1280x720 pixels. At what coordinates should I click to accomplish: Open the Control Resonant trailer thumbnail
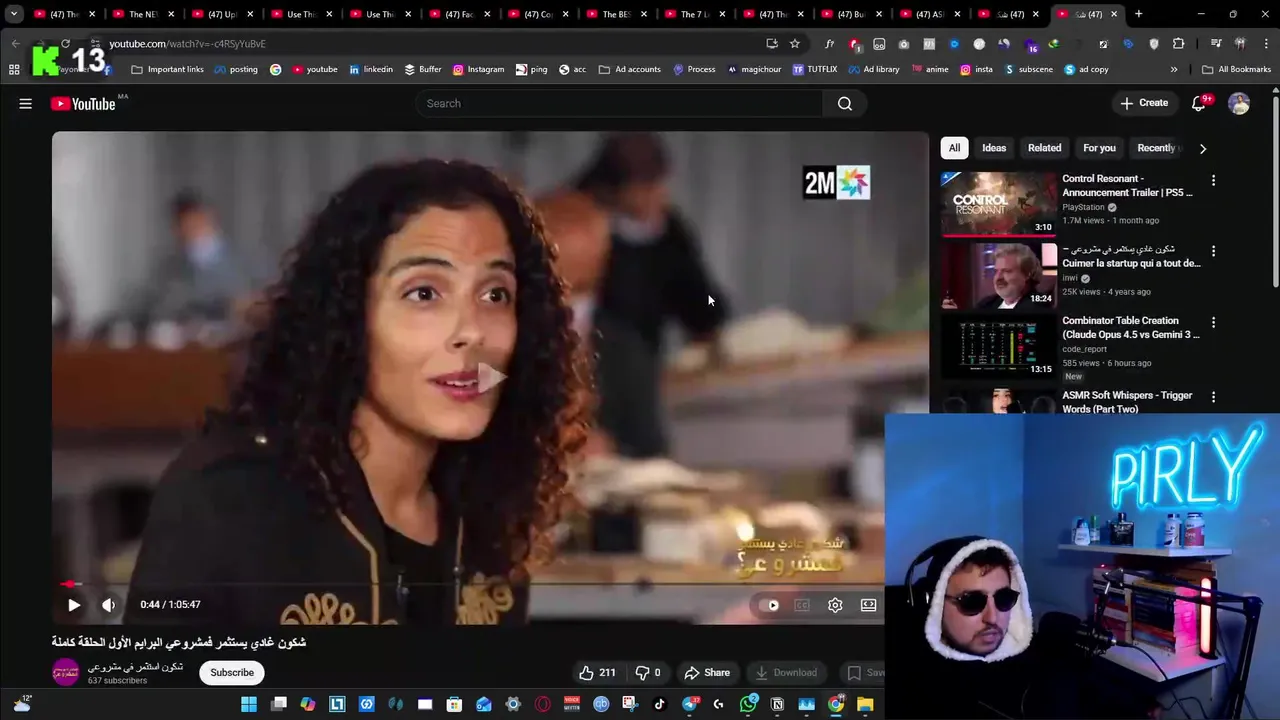(999, 204)
